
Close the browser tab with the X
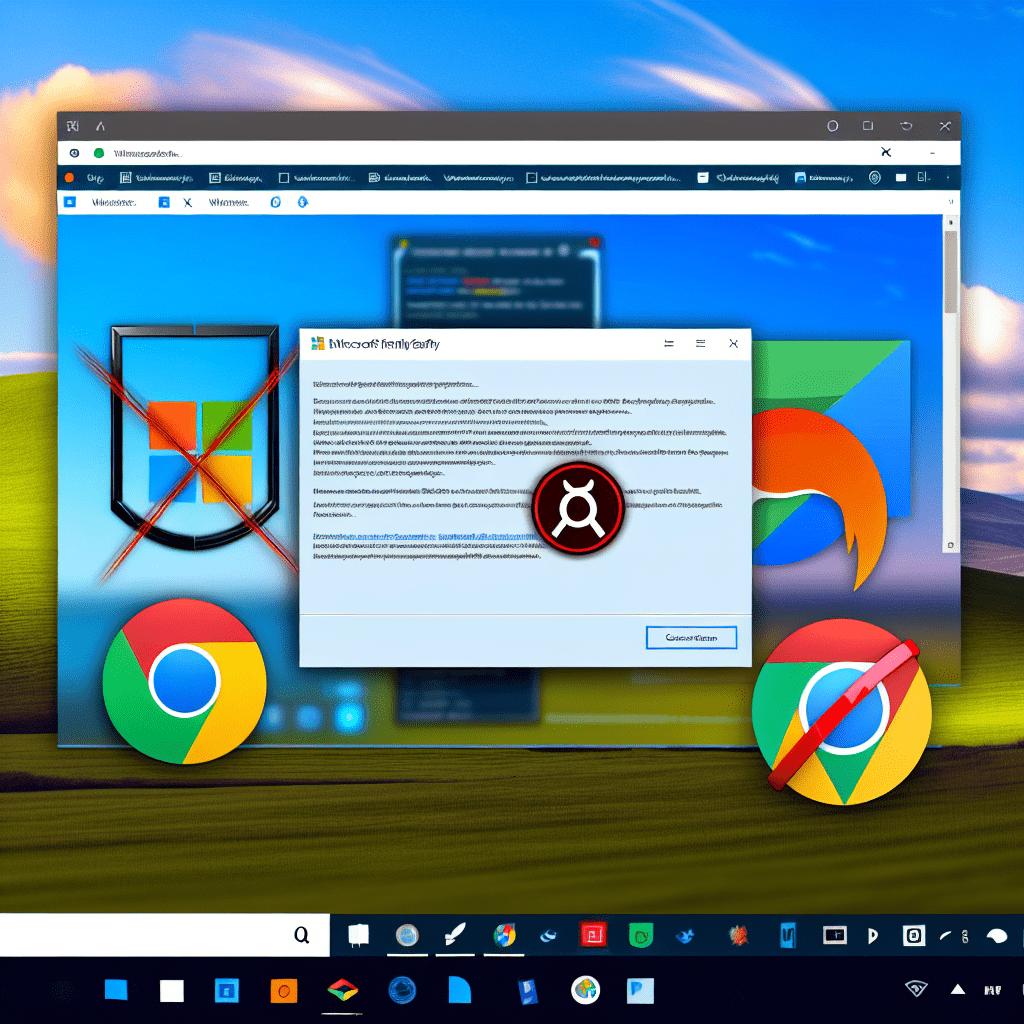click(885, 152)
